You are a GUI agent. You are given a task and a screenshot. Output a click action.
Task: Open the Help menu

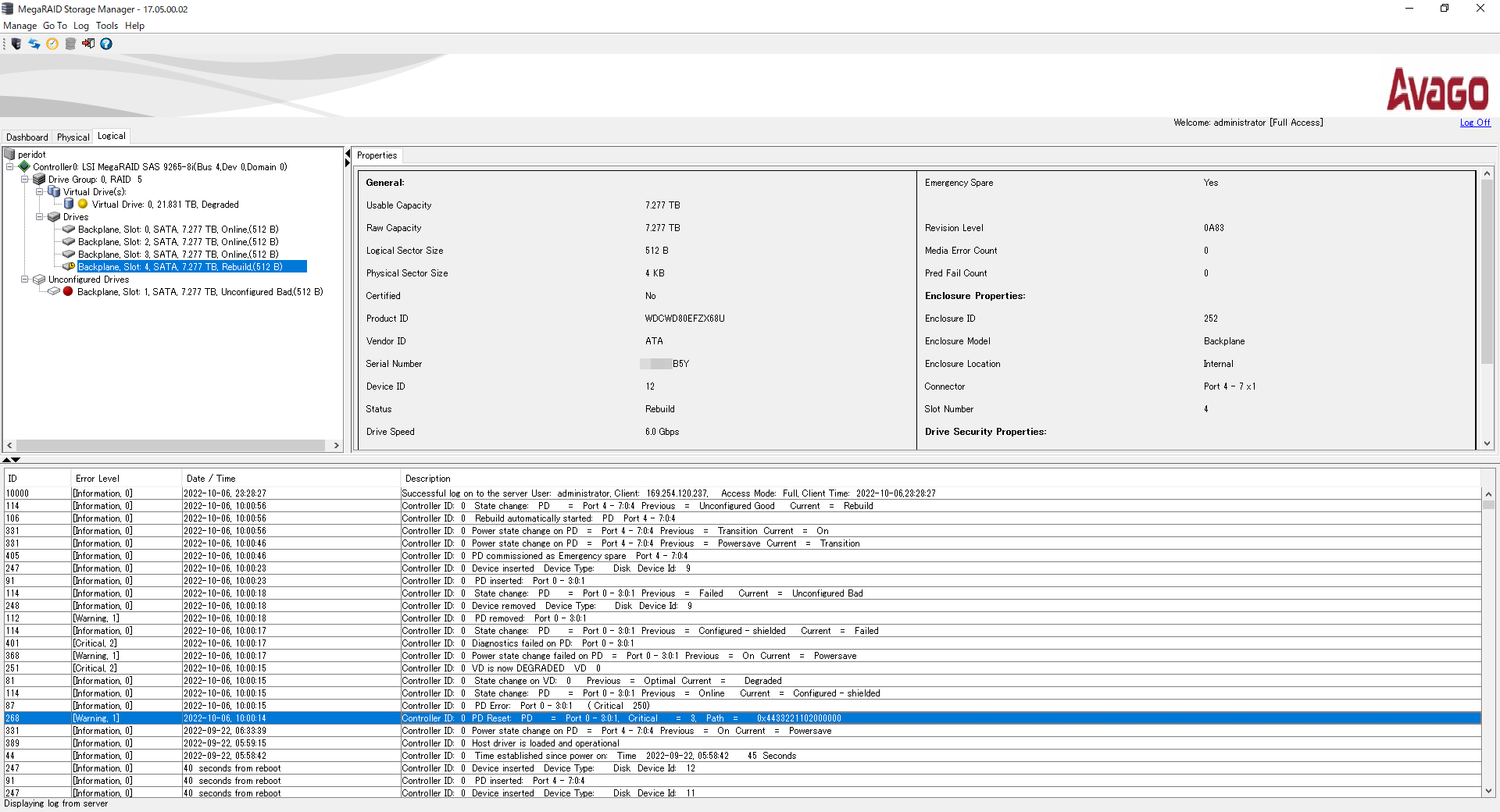click(134, 26)
